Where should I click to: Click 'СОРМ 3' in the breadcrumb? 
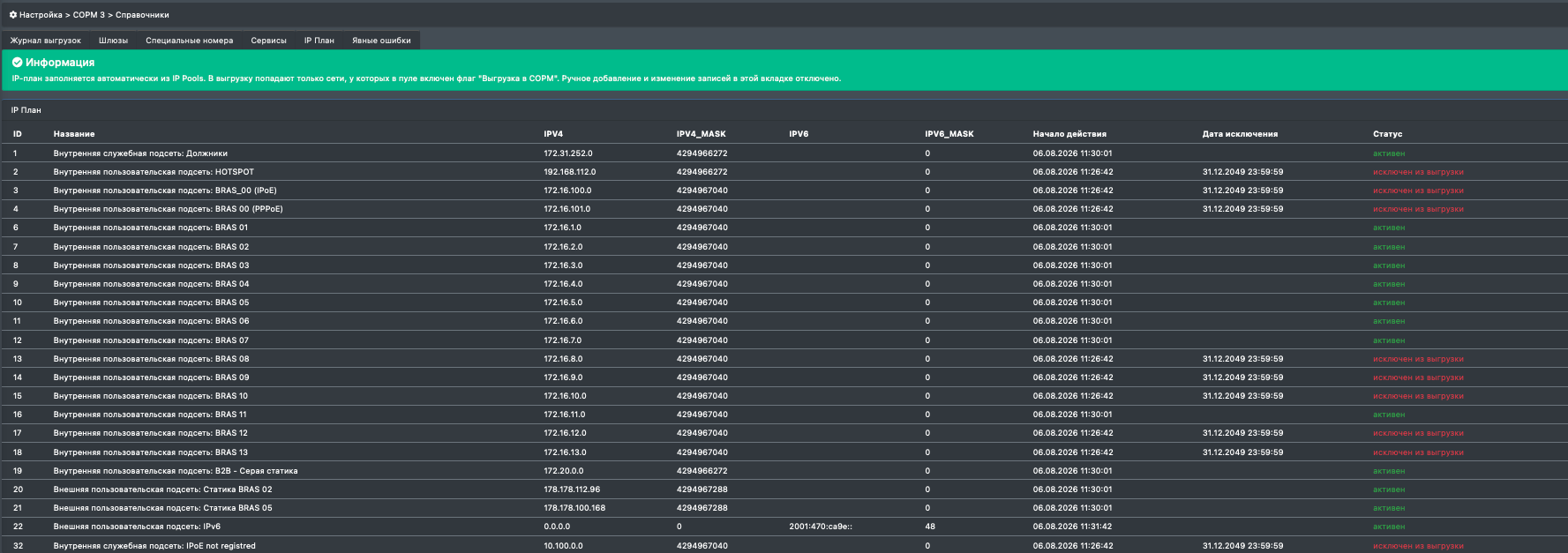pyautogui.click(x=88, y=15)
